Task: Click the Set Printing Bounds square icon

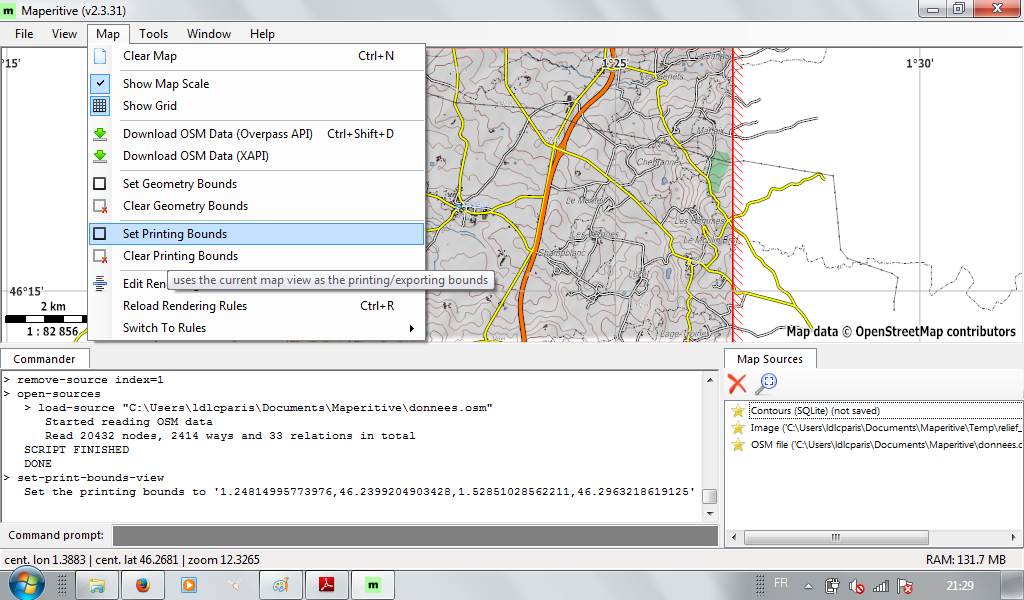Action: [100, 234]
